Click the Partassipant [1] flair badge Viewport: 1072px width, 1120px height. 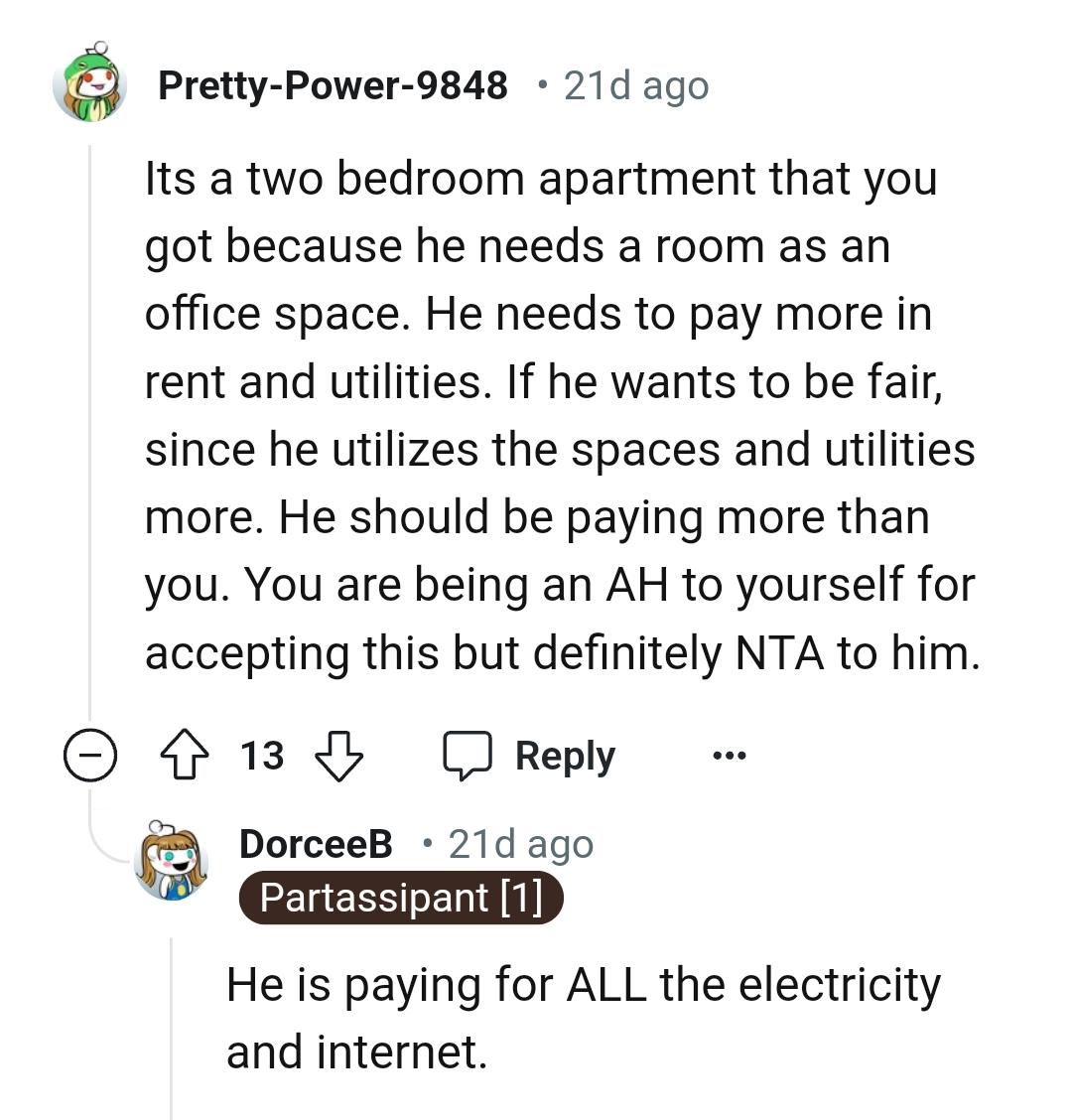pos(401,898)
